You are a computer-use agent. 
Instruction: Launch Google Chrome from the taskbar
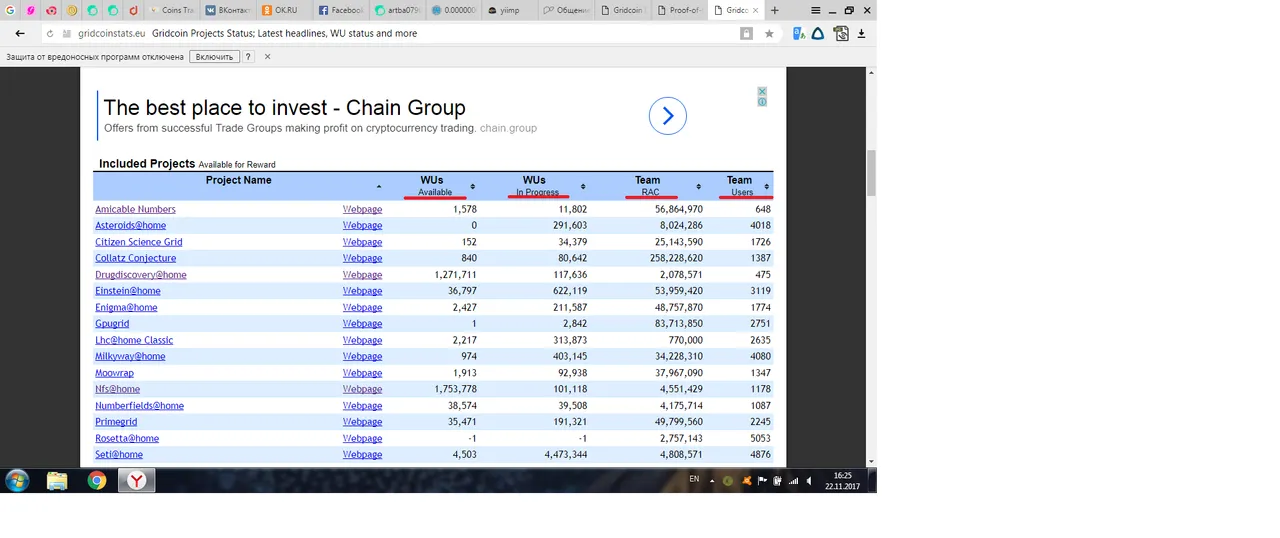tap(96, 481)
